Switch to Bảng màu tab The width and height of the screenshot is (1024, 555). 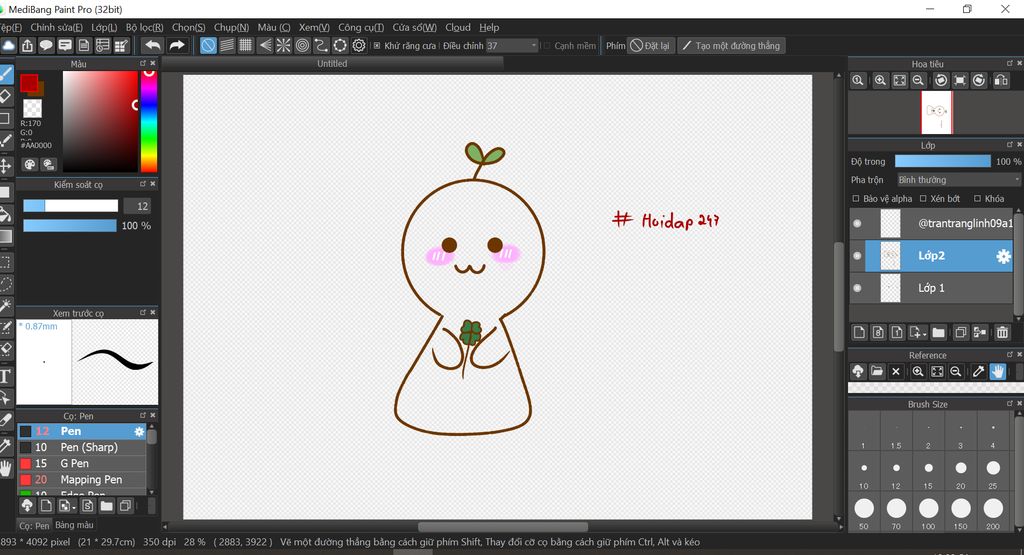[x=74, y=525]
